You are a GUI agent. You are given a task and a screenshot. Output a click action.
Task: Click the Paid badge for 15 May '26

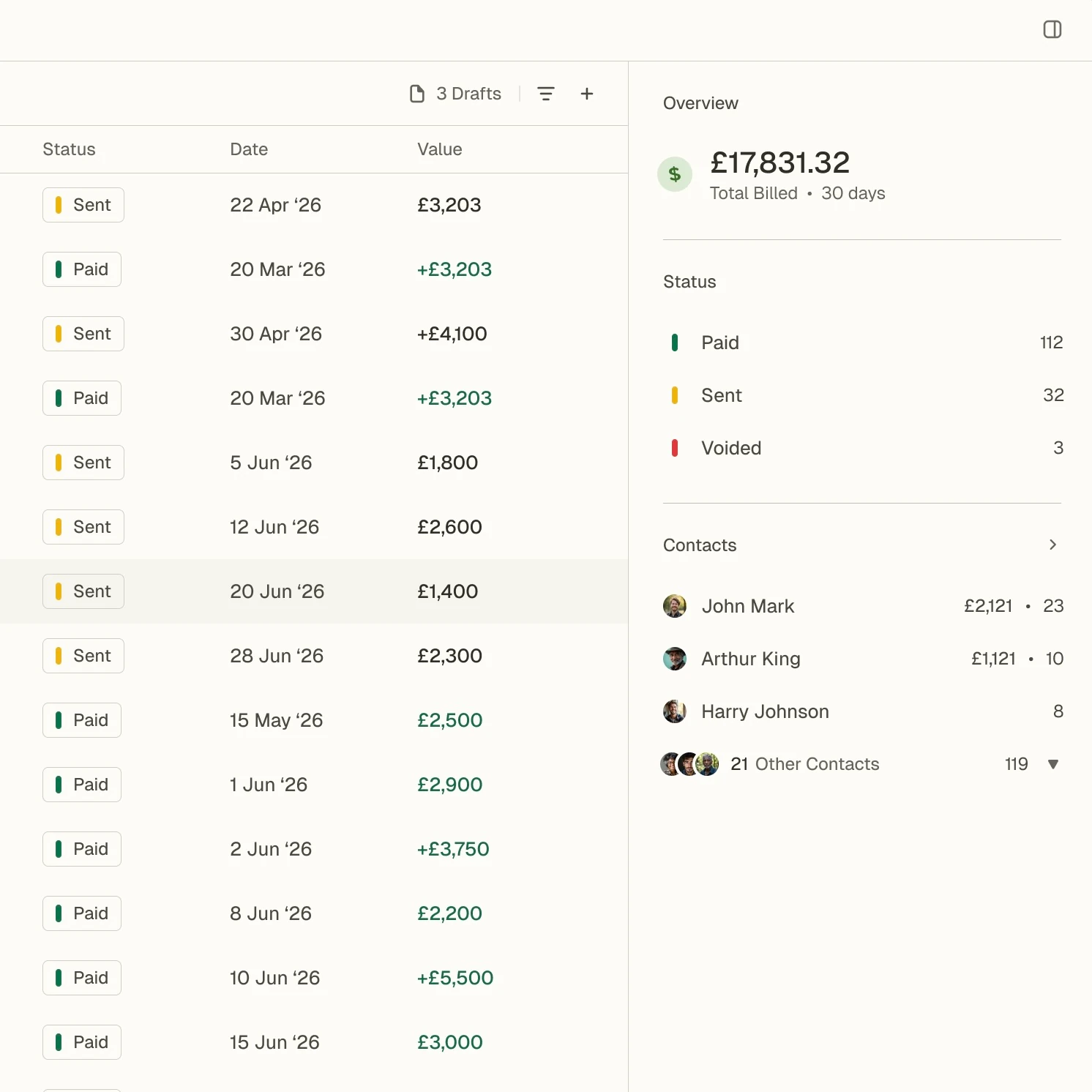pyautogui.click(x=82, y=720)
